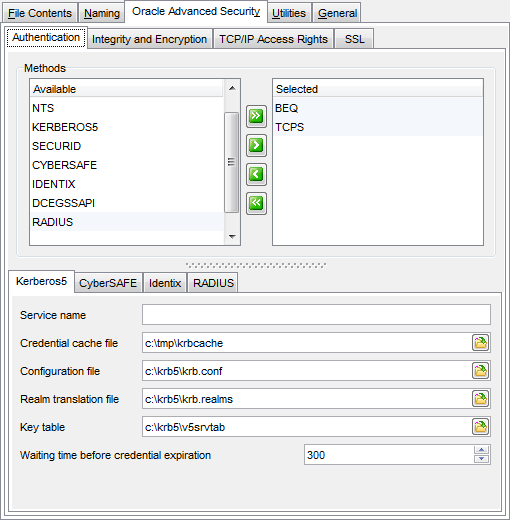Viewport: 510px width, 520px height.
Task: Browse for Realm translation file
Action: pyautogui.click(x=480, y=399)
